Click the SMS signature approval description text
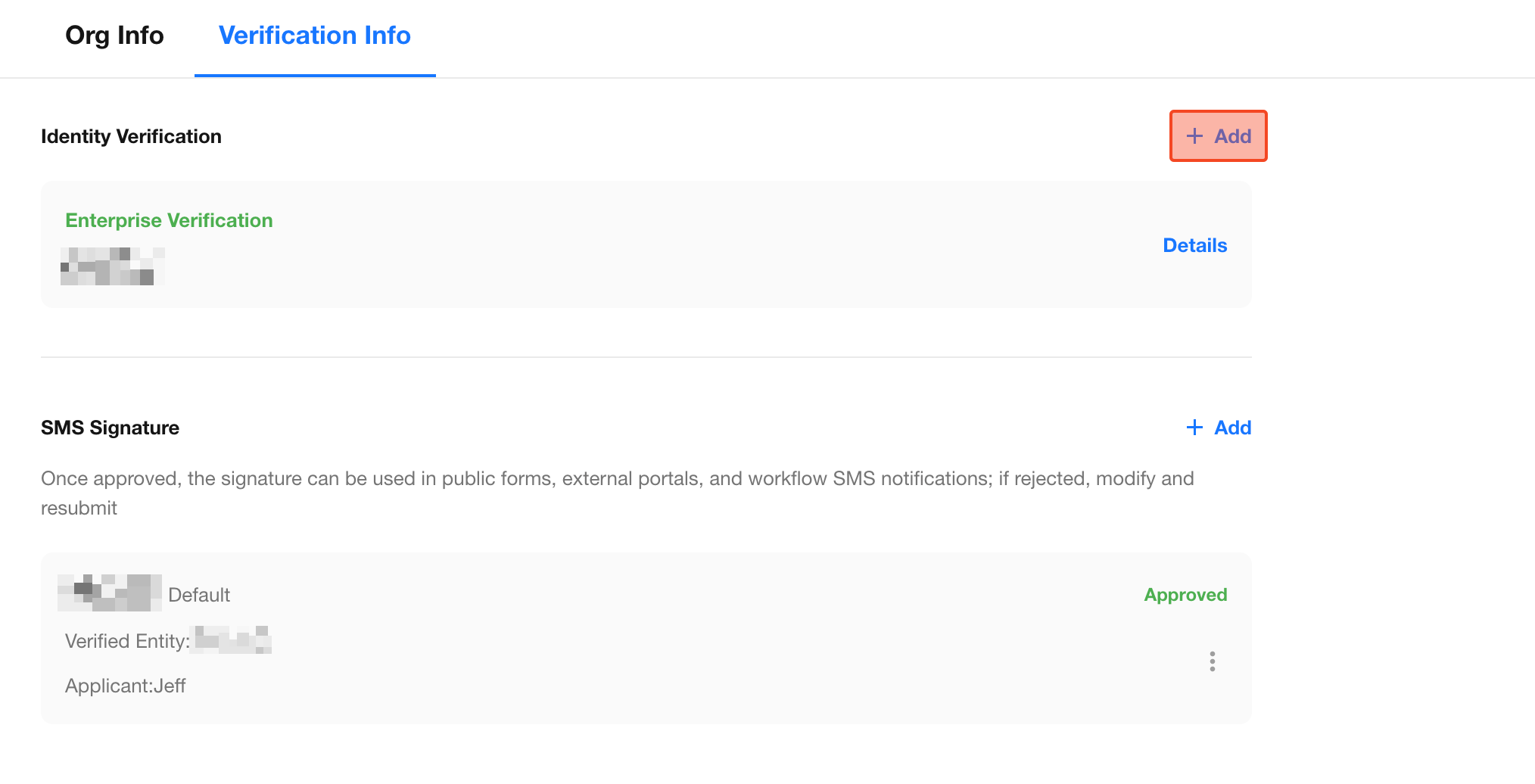This screenshot has height=784, width=1535. [617, 479]
